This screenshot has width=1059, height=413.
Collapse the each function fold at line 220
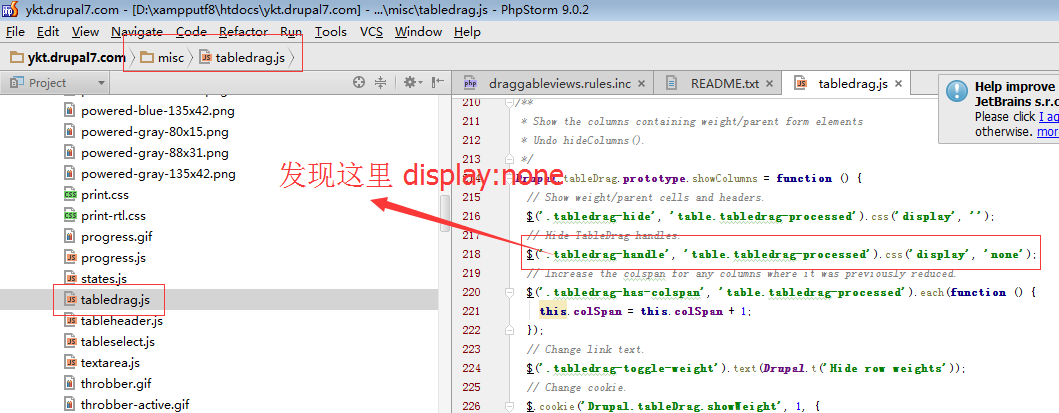click(x=509, y=292)
